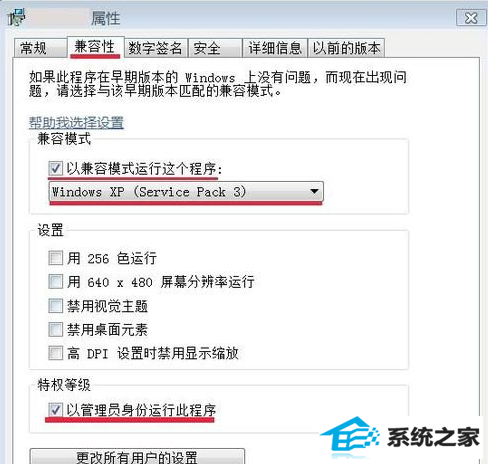Image resolution: width=488 pixels, height=464 pixels.
Task: Click the 系统之家 watermark logo
Action: [x=400, y=437]
